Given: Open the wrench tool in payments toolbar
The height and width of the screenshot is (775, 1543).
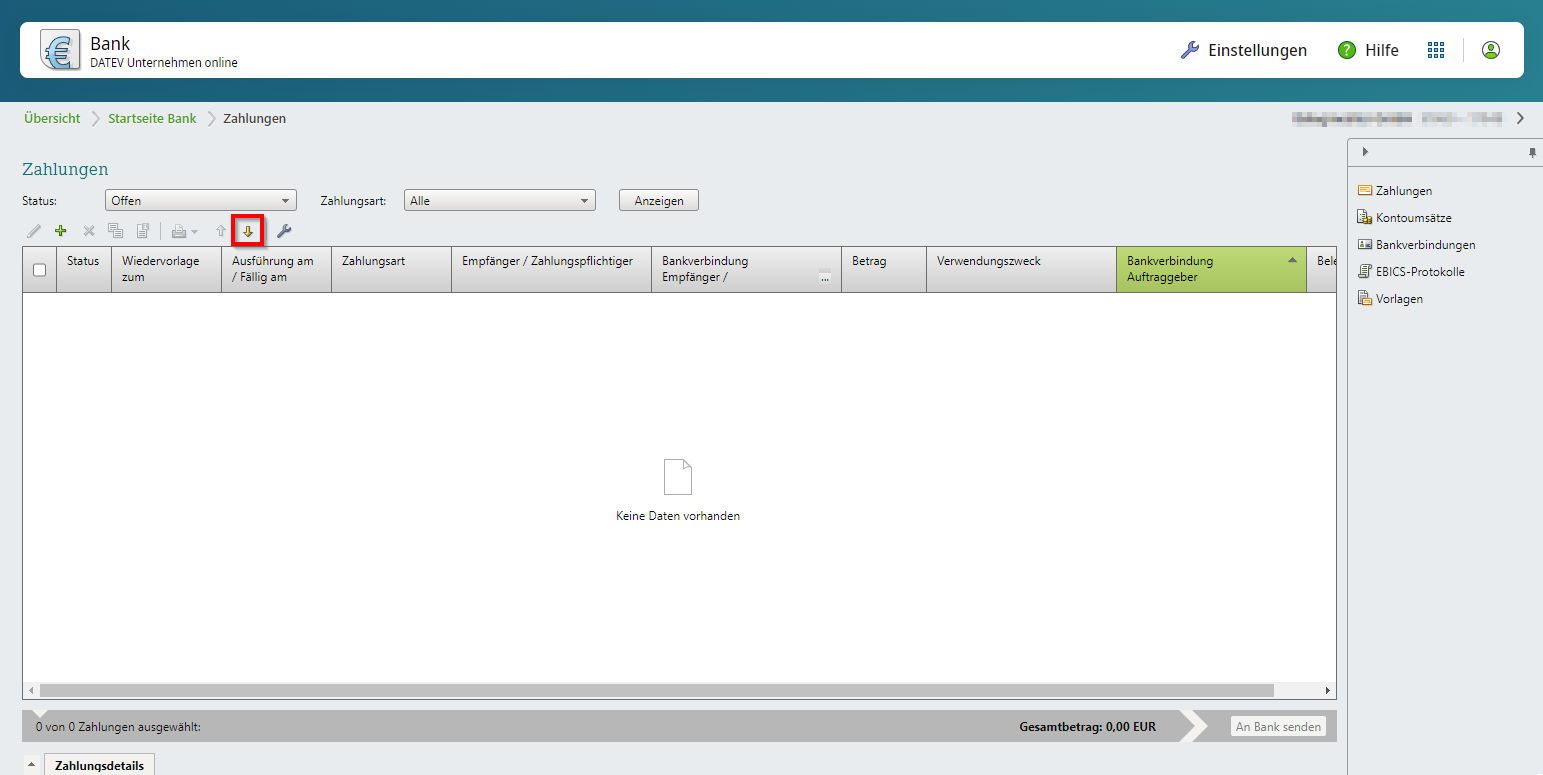Looking at the screenshot, I should tap(284, 231).
